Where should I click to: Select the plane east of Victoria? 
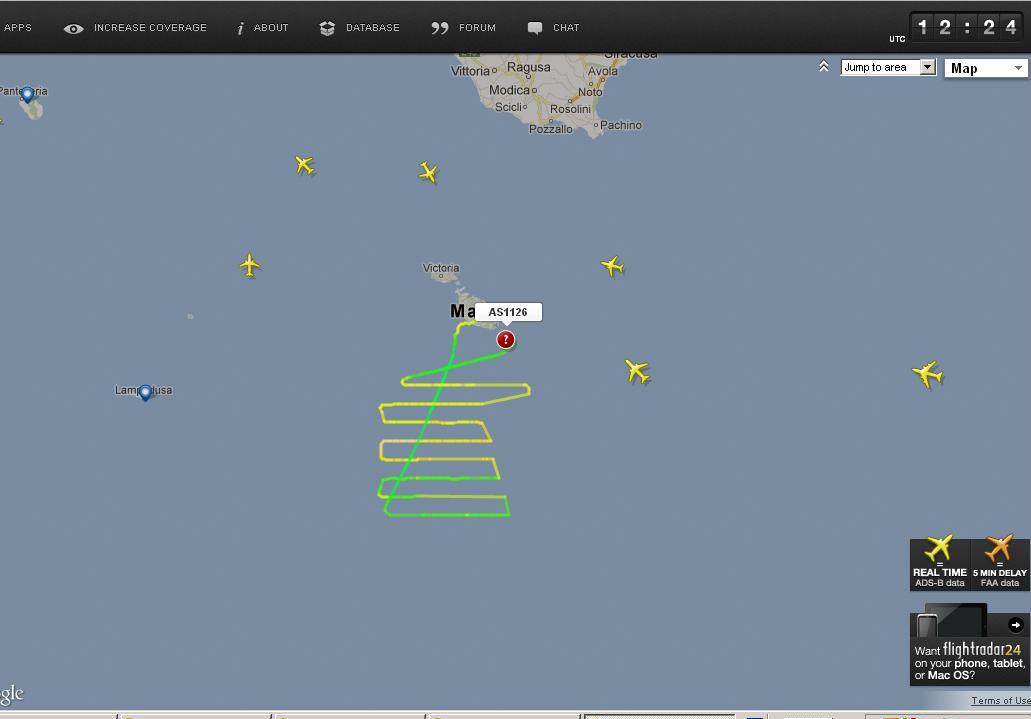pos(612,266)
